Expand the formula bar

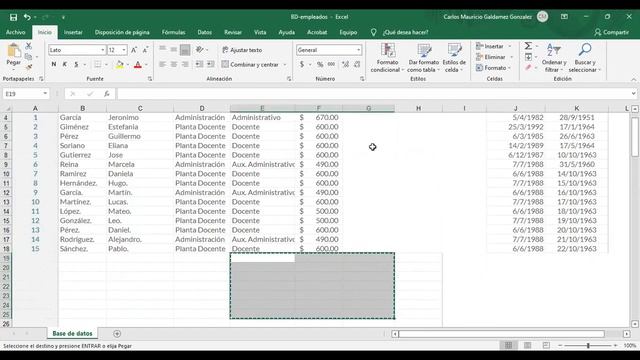pos(633,94)
